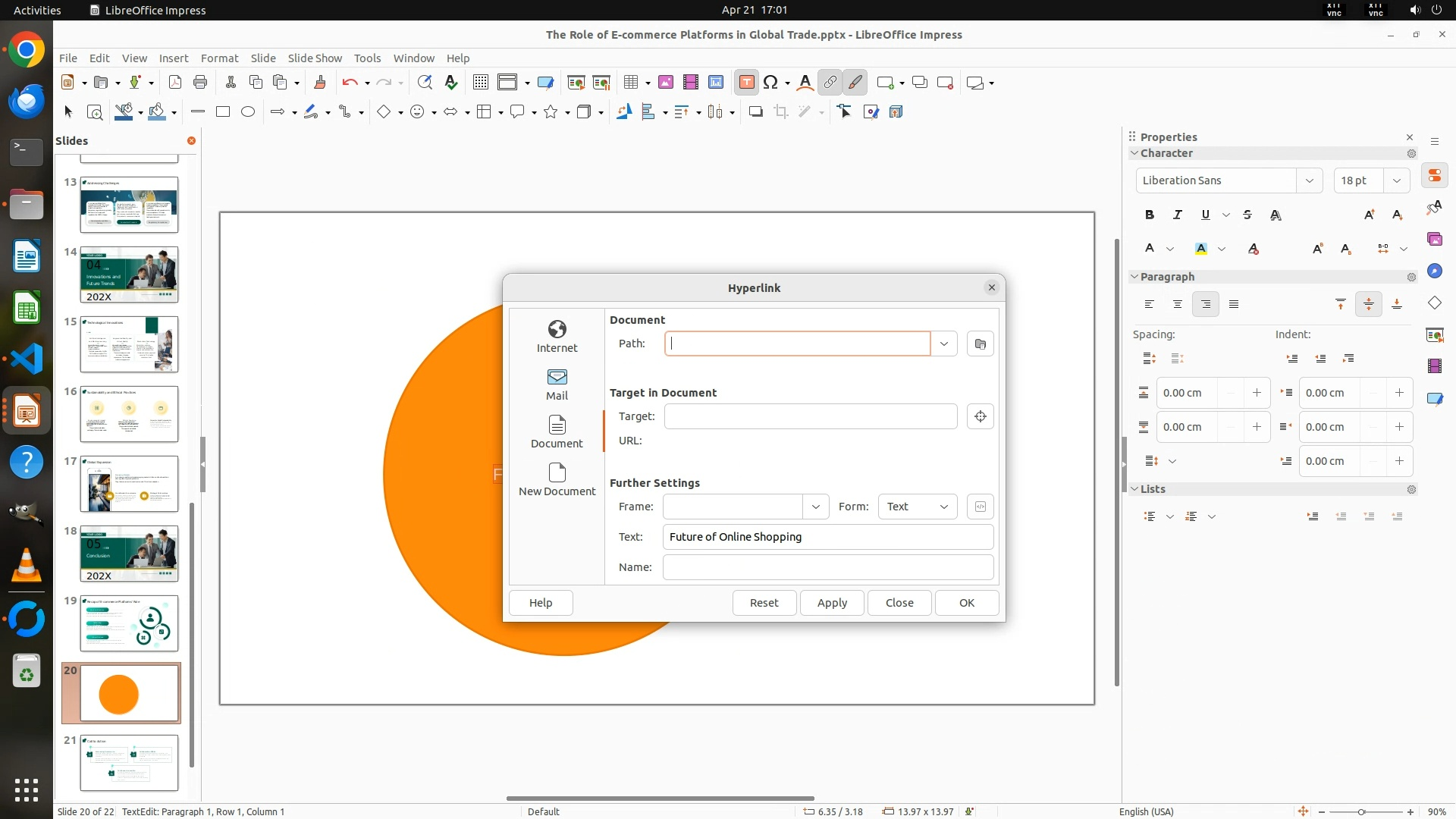Click the Reset button
The width and height of the screenshot is (1456, 819).
click(x=764, y=603)
